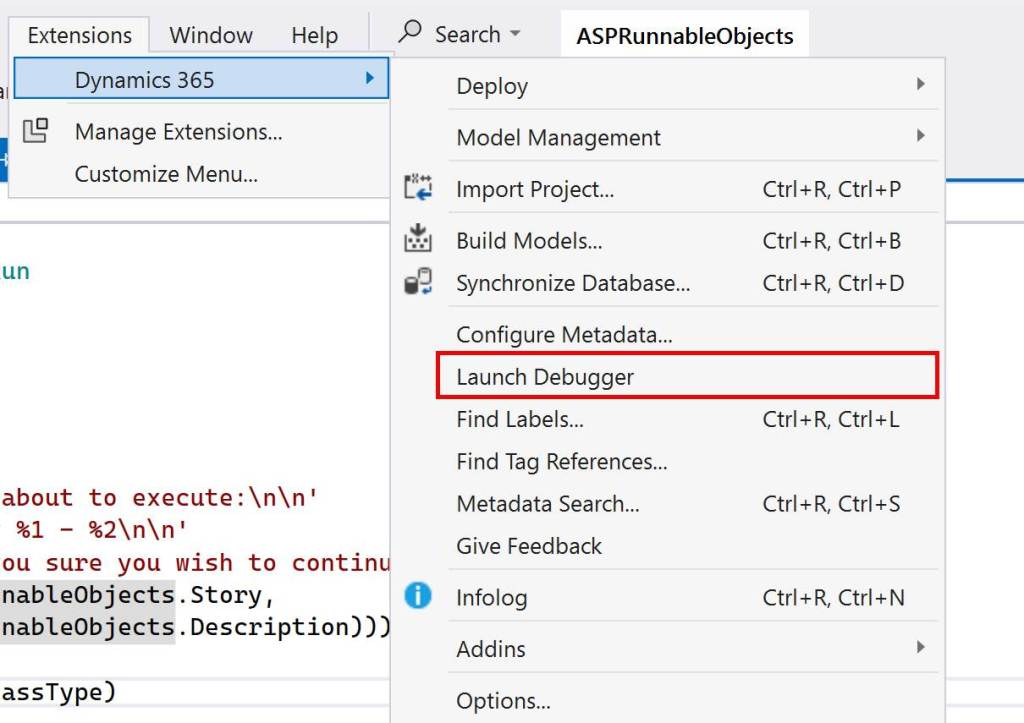This screenshot has width=1024, height=723.
Task: Expand the Model Management submenu arrow
Action: [921, 136]
